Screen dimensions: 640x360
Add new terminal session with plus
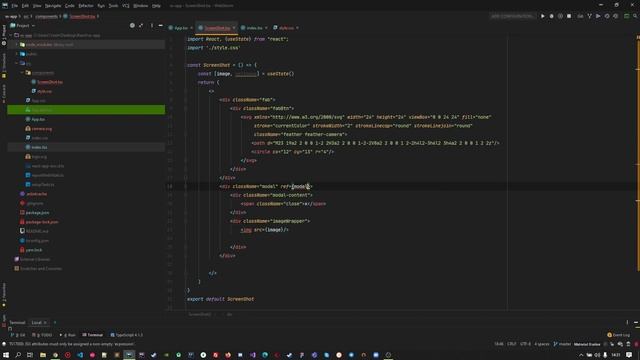click(55, 322)
